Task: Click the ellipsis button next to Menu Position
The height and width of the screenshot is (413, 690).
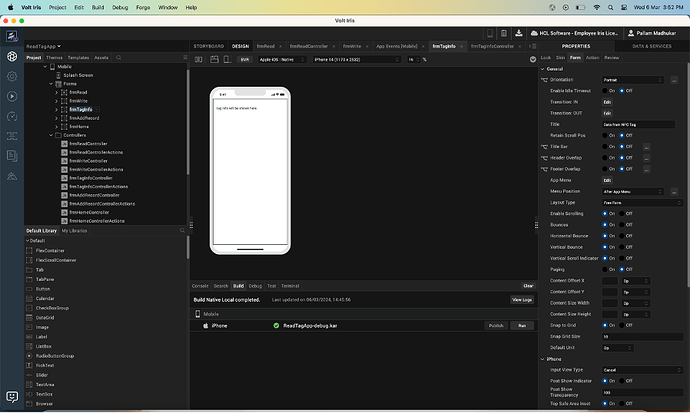Action: 674,192
